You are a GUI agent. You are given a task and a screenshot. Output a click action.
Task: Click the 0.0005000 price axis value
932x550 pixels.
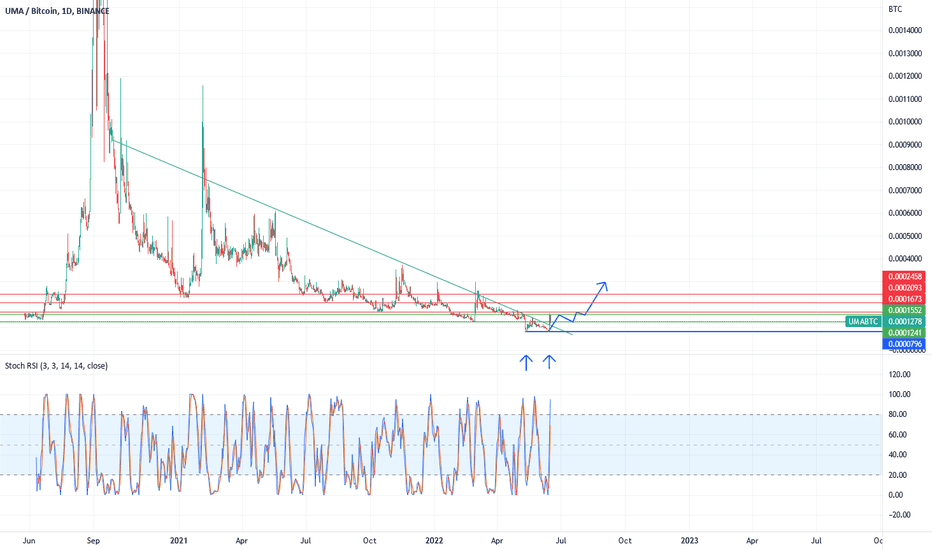[x=905, y=237]
